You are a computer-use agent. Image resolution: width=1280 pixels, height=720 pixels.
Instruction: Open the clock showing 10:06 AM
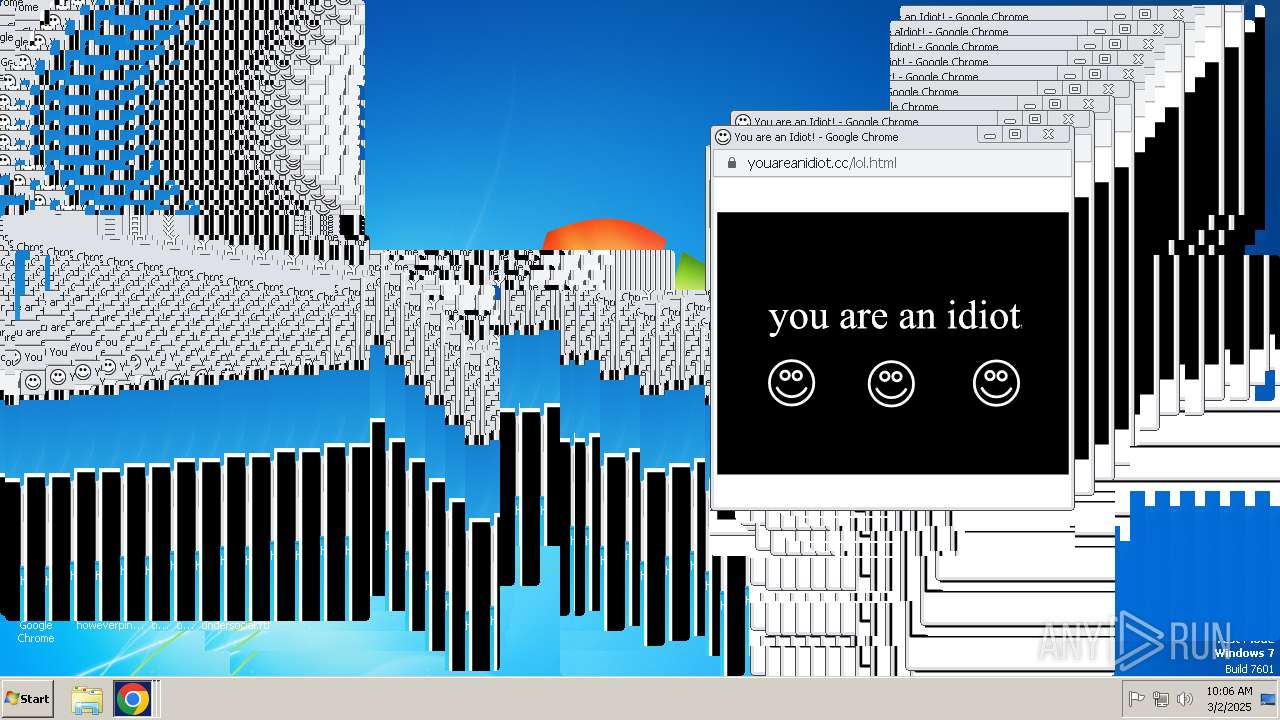point(1229,699)
